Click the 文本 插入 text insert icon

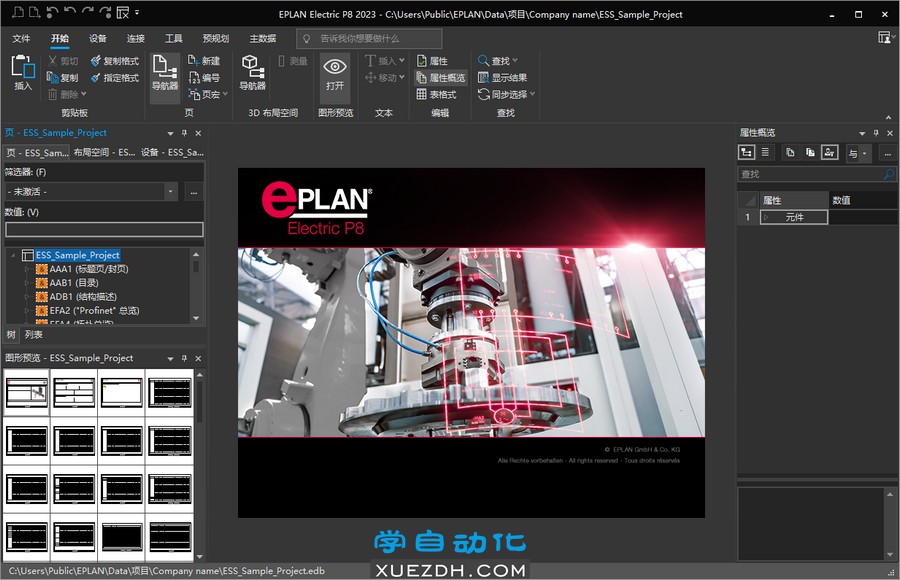click(x=370, y=60)
